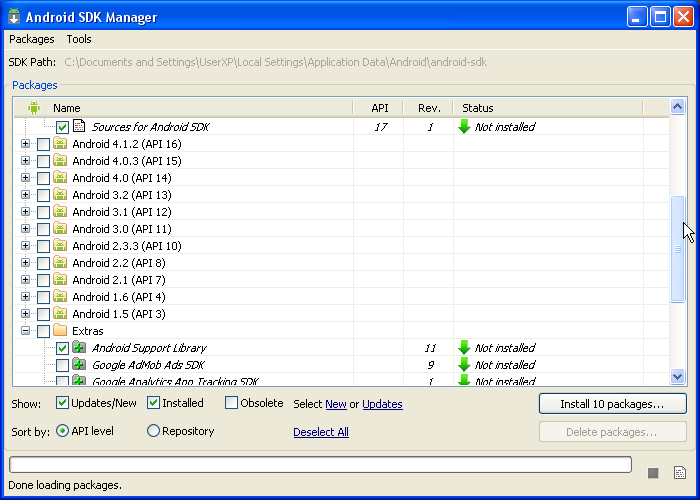The width and height of the screenshot is (700, 500).
Task: Click the Android 3.1 (API 12) folder icon
Action: pos(60,211)
